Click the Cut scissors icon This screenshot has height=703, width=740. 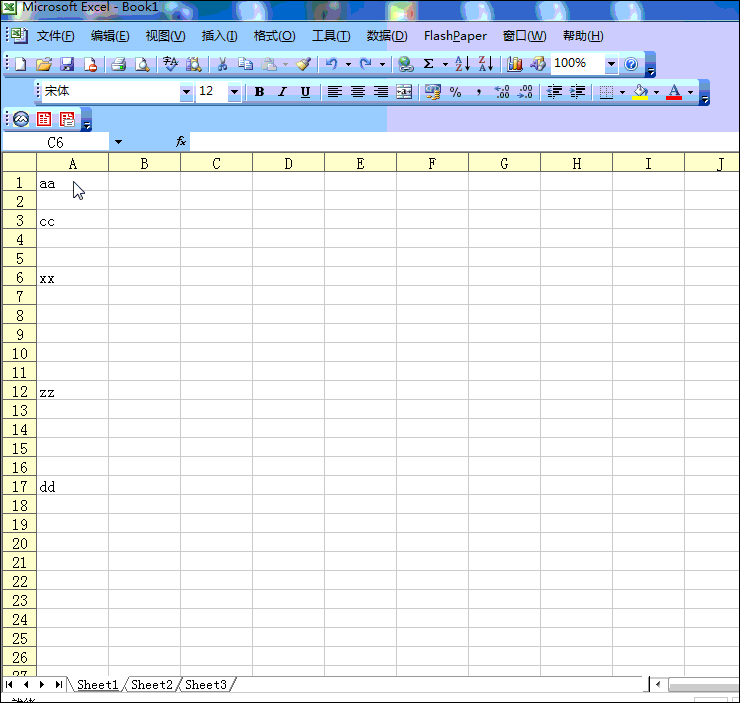(222, 64)
